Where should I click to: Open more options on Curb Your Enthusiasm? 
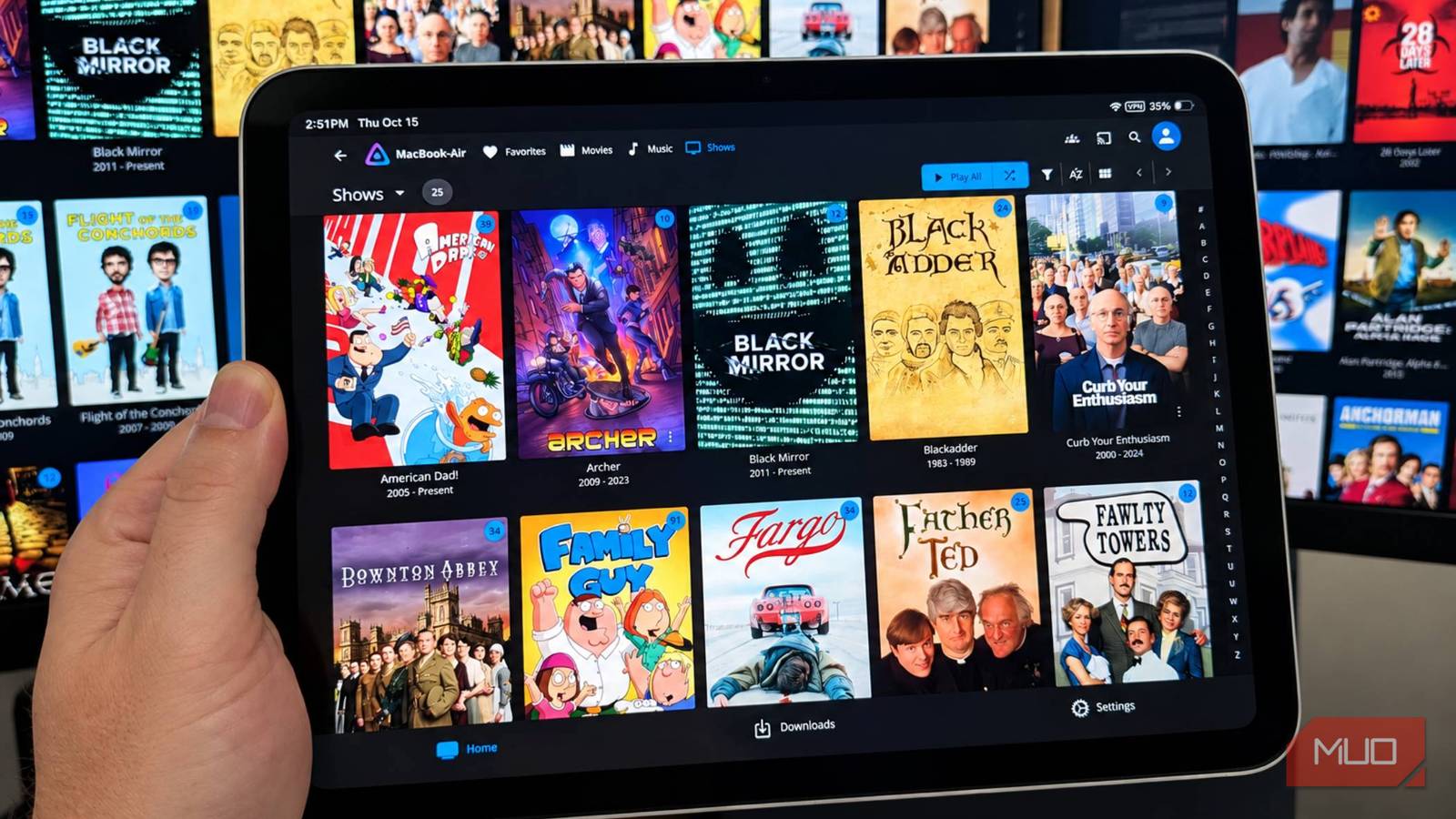pyautogui.click(x=1178, y=411)
